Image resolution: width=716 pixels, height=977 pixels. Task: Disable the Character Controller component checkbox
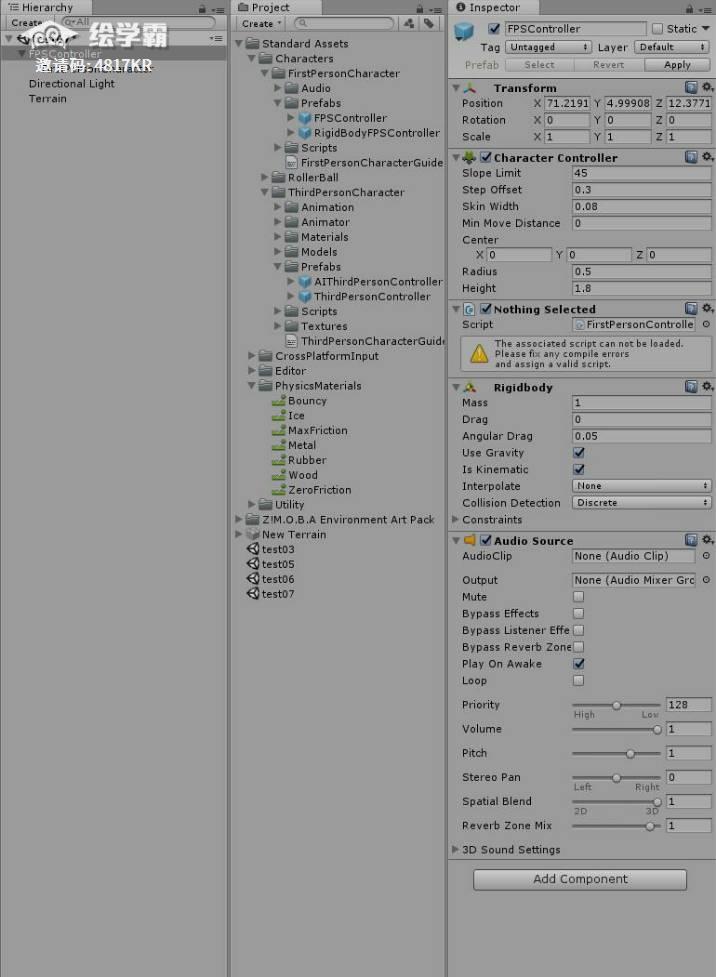[486, 157]
